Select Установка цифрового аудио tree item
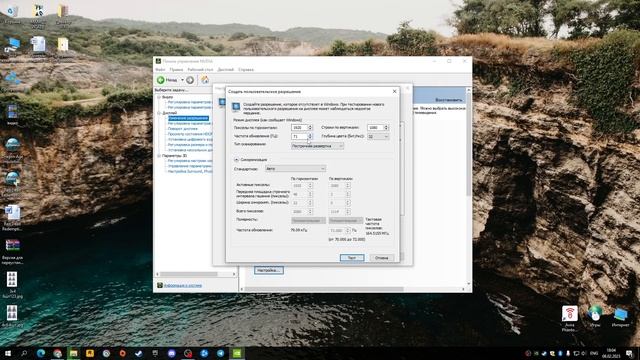640x360 pixels. [190, 140]
